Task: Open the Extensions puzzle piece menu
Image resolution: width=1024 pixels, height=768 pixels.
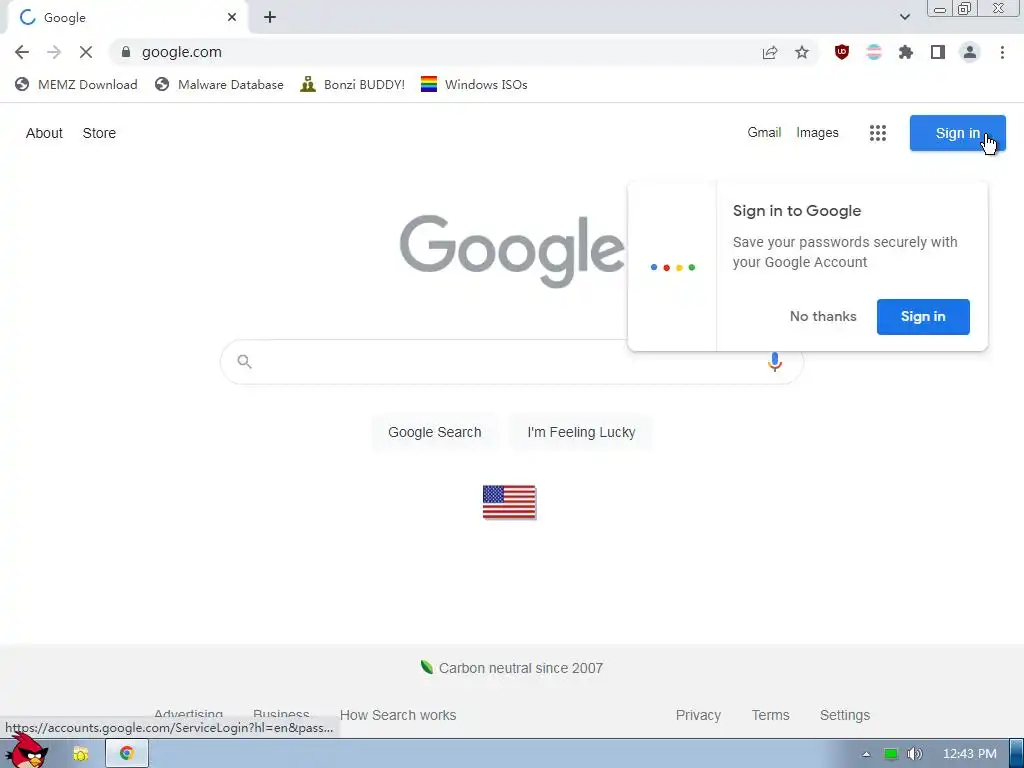Action: point(906,52)
